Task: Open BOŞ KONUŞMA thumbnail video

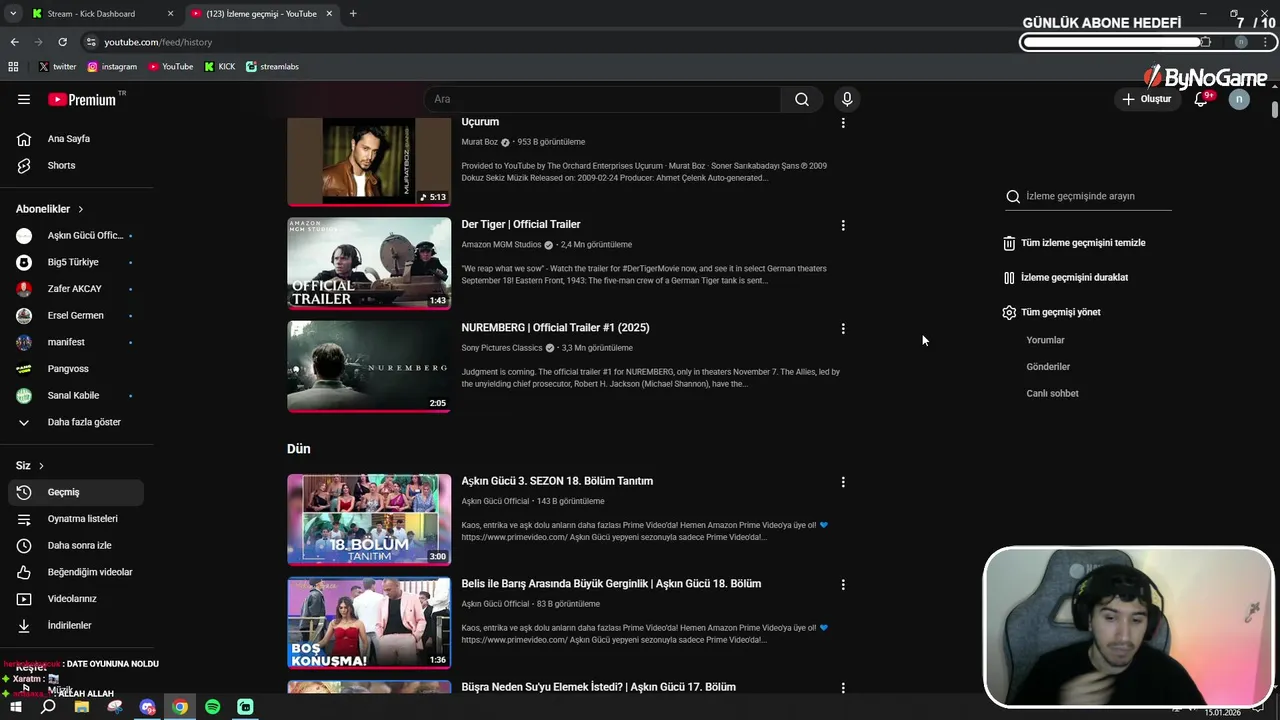Action: [x=369, y=622]
